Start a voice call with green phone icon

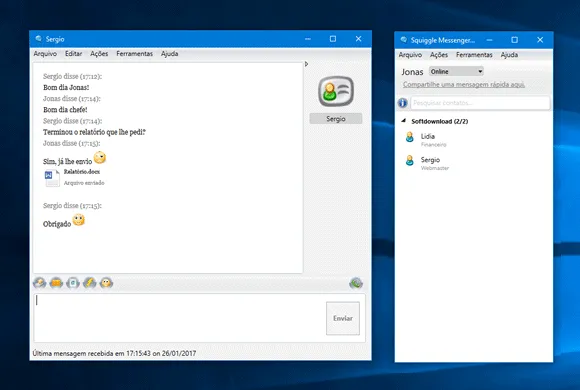coord(356,283)
